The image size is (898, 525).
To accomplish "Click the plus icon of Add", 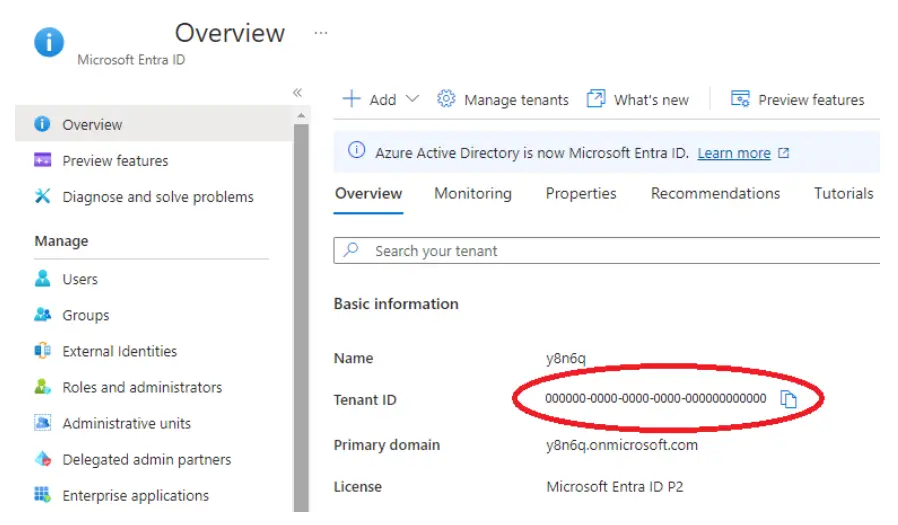I will click(x=351, y=98).
